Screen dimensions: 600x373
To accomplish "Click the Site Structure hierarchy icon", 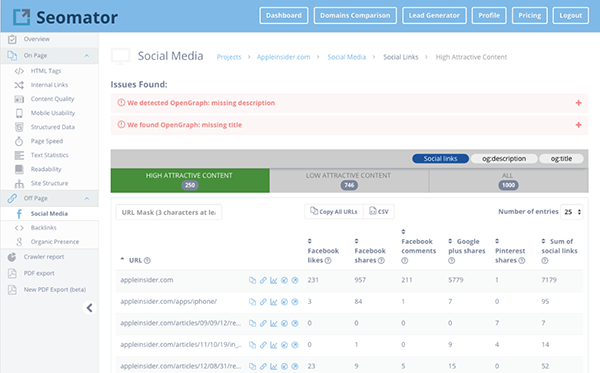I will (x=19, y=184).
